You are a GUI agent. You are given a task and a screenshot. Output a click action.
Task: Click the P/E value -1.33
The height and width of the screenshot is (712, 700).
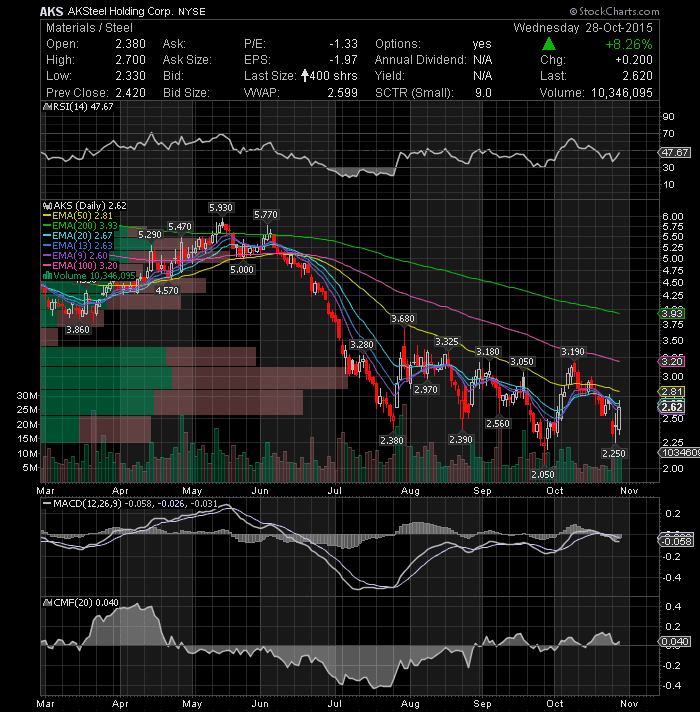coord(344,44)
